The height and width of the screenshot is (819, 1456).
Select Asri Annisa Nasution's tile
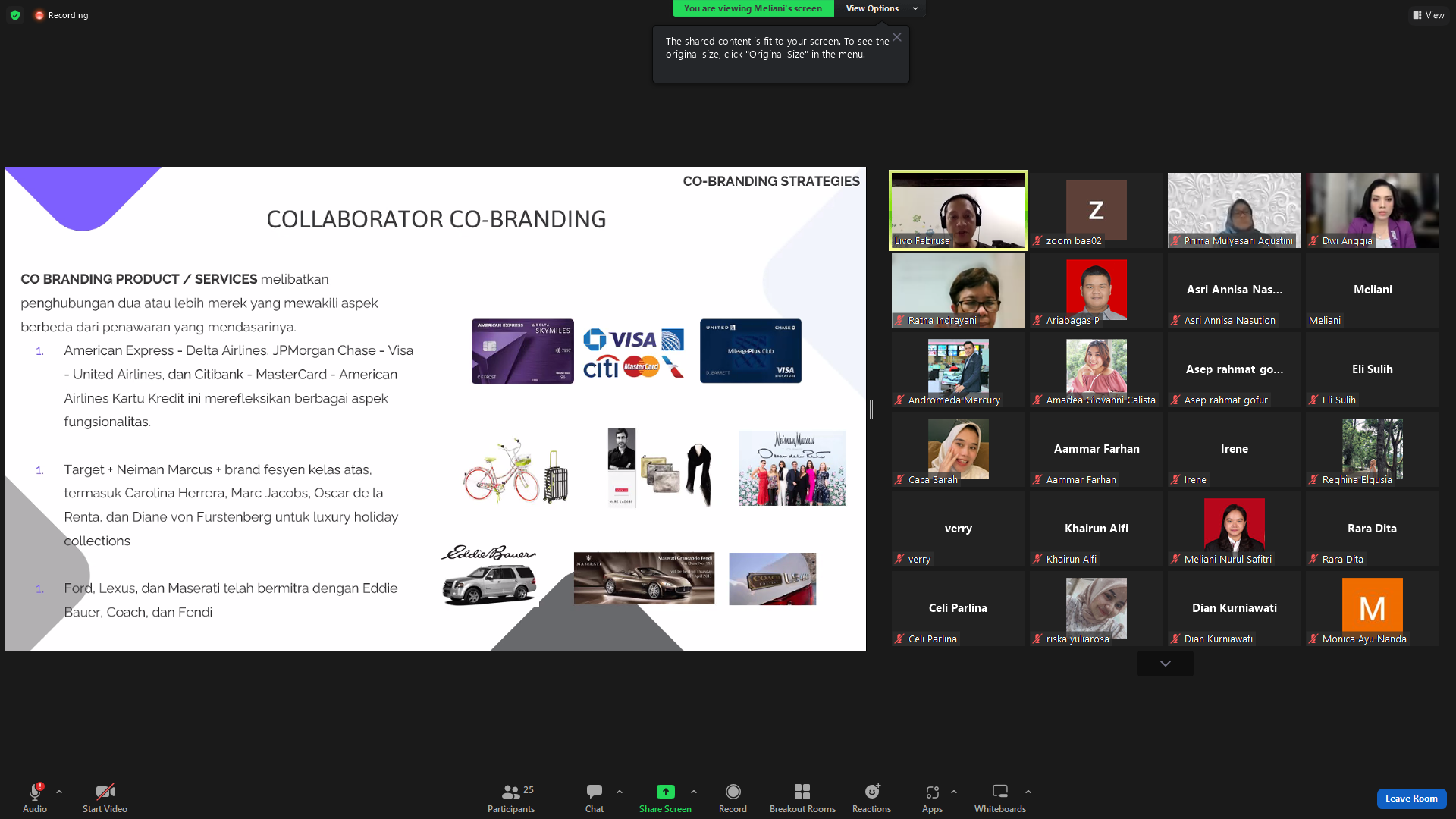(x=1235, y=290)
